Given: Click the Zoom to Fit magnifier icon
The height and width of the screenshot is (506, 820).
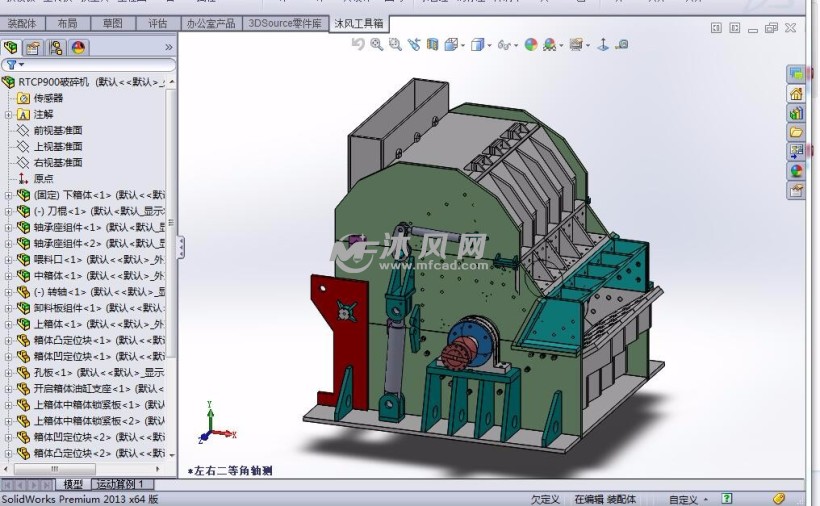Looking at the screenshot, I should tap(376, 44).
